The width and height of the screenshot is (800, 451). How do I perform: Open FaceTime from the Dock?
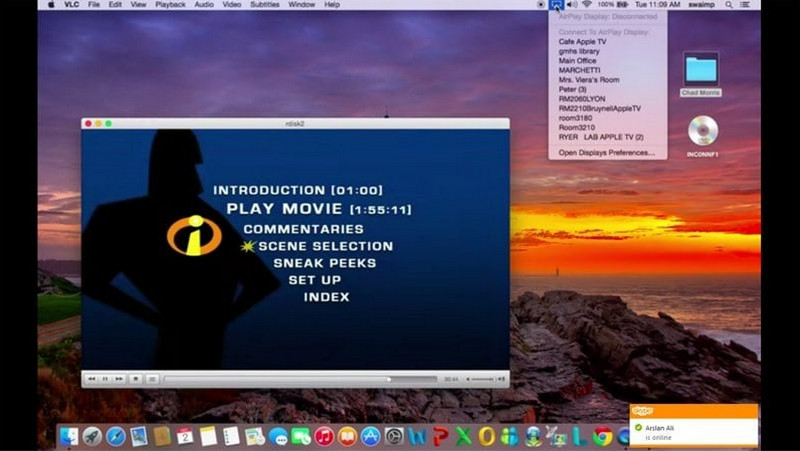(301, 437)
